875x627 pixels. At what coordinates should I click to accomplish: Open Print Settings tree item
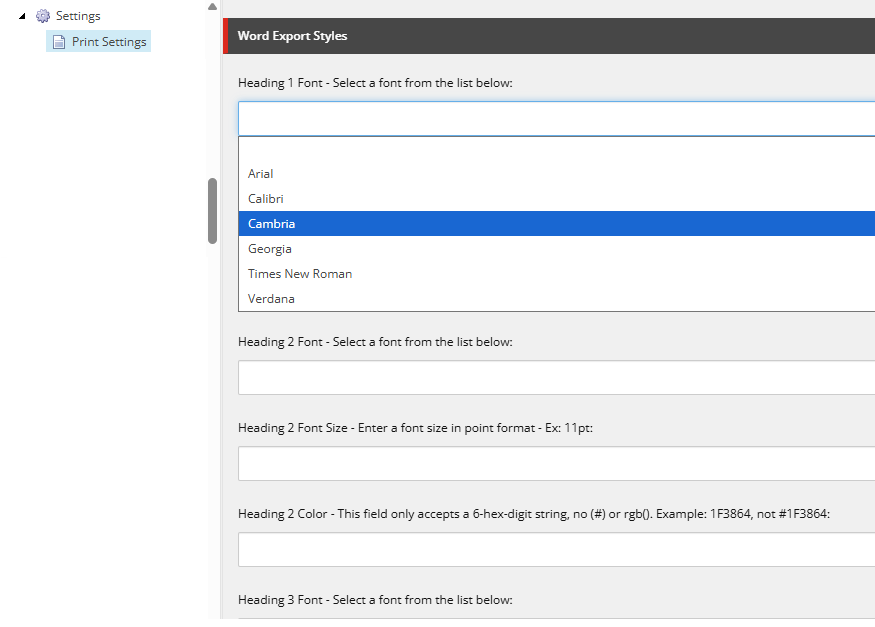coord(98,41)
